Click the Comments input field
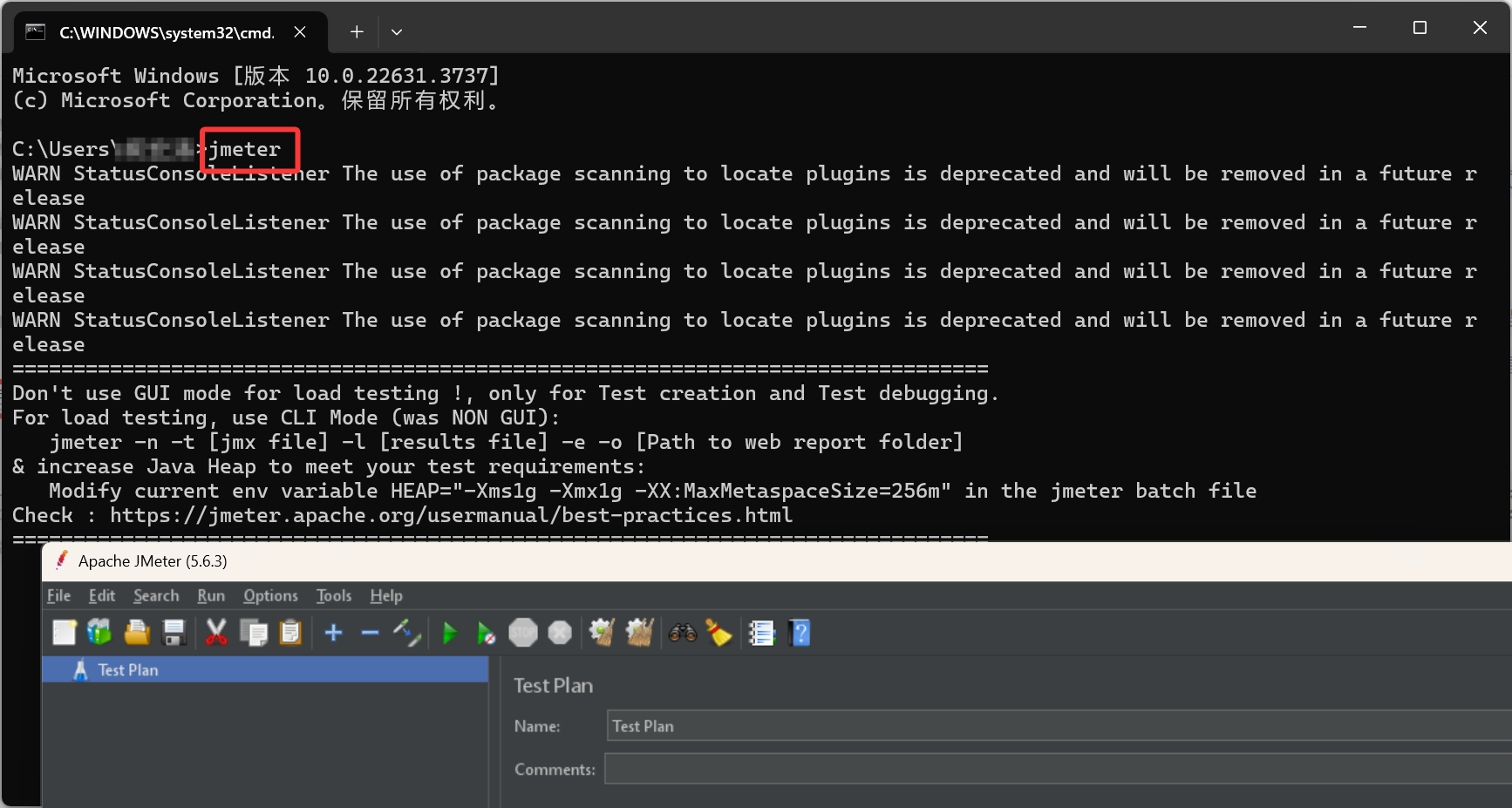Viewport: 1512px width, 808px height. point(1058,769)
